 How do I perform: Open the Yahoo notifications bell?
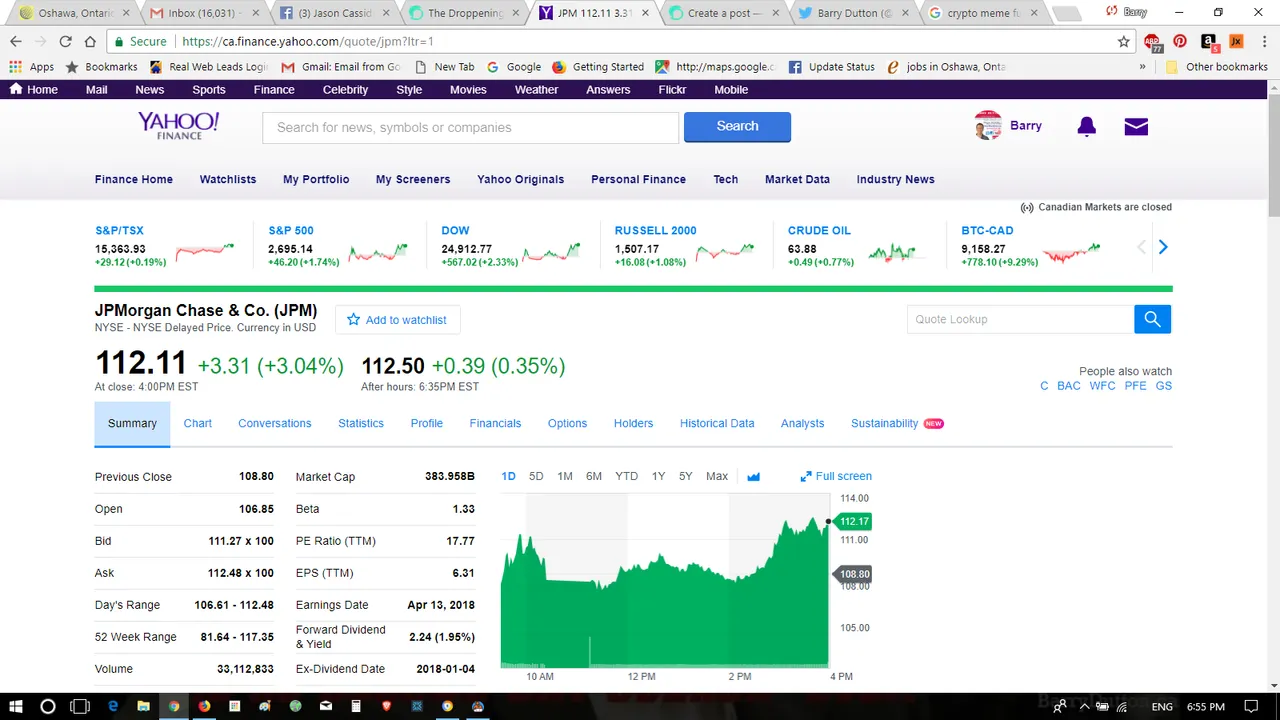[1087, 127]
